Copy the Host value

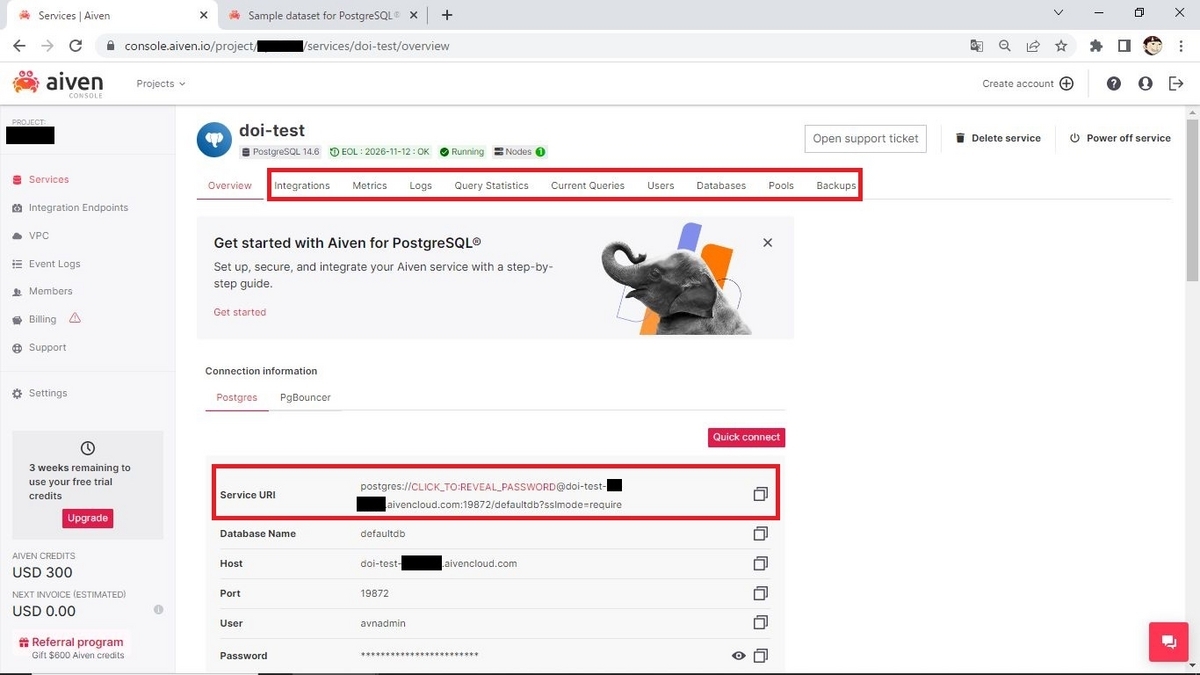point(760,564)
